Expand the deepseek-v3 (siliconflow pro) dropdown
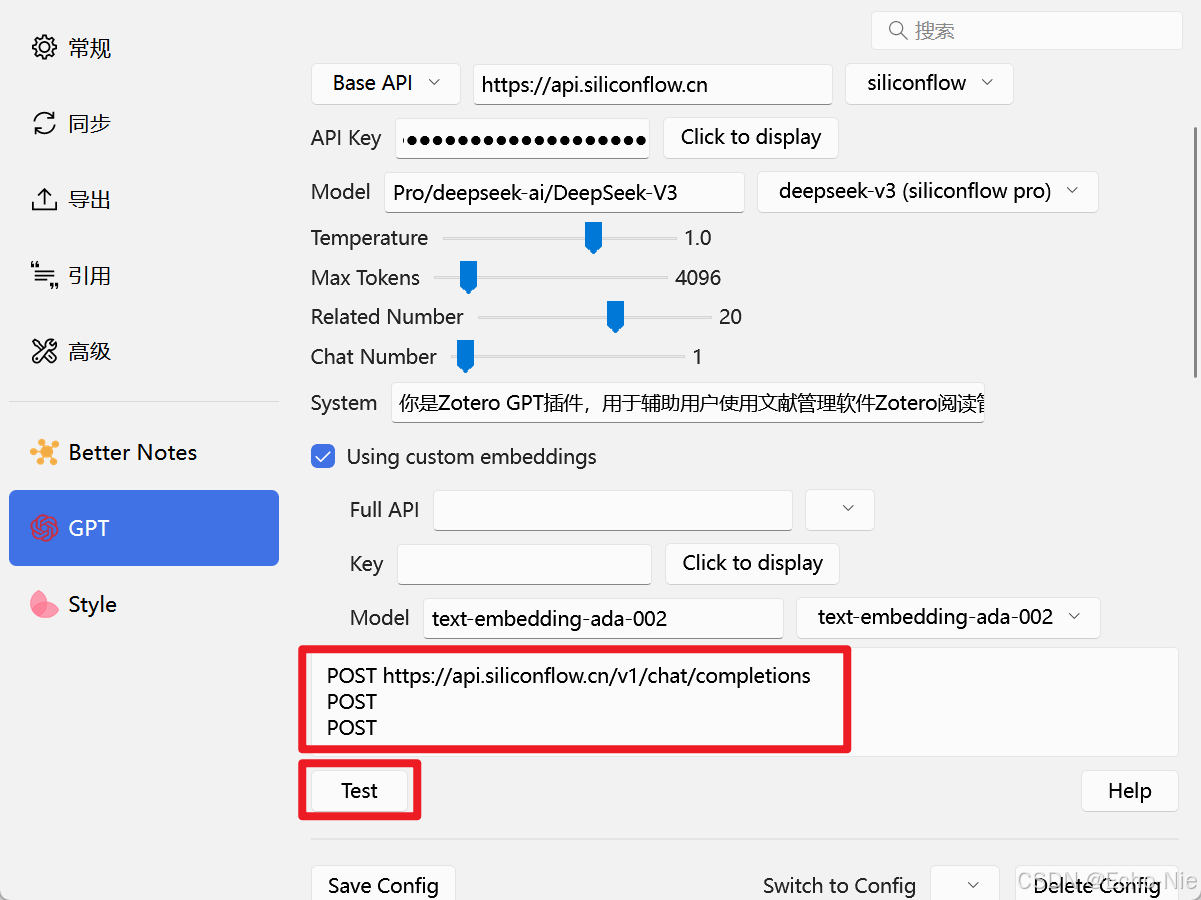 point(927,192)
